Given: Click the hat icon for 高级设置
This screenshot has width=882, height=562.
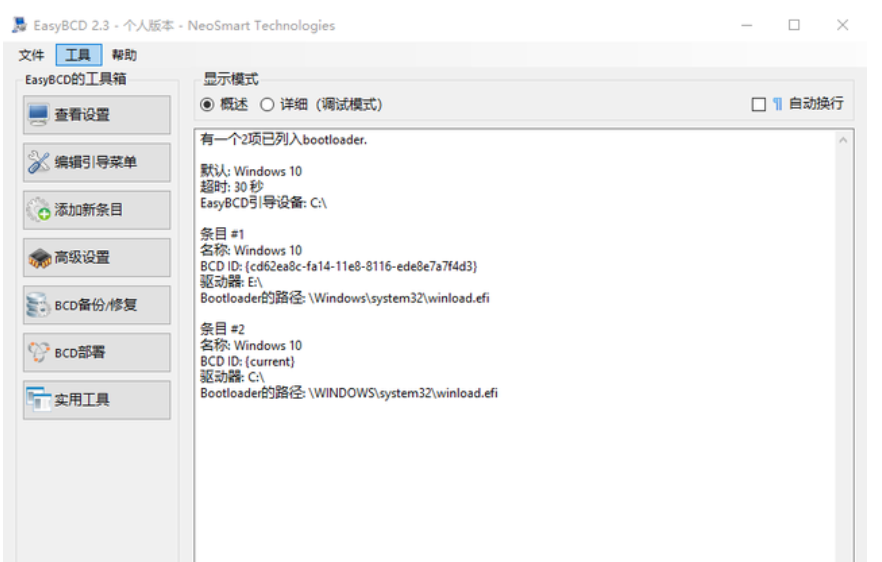Looking at the screenshot, I should (39, 258).
